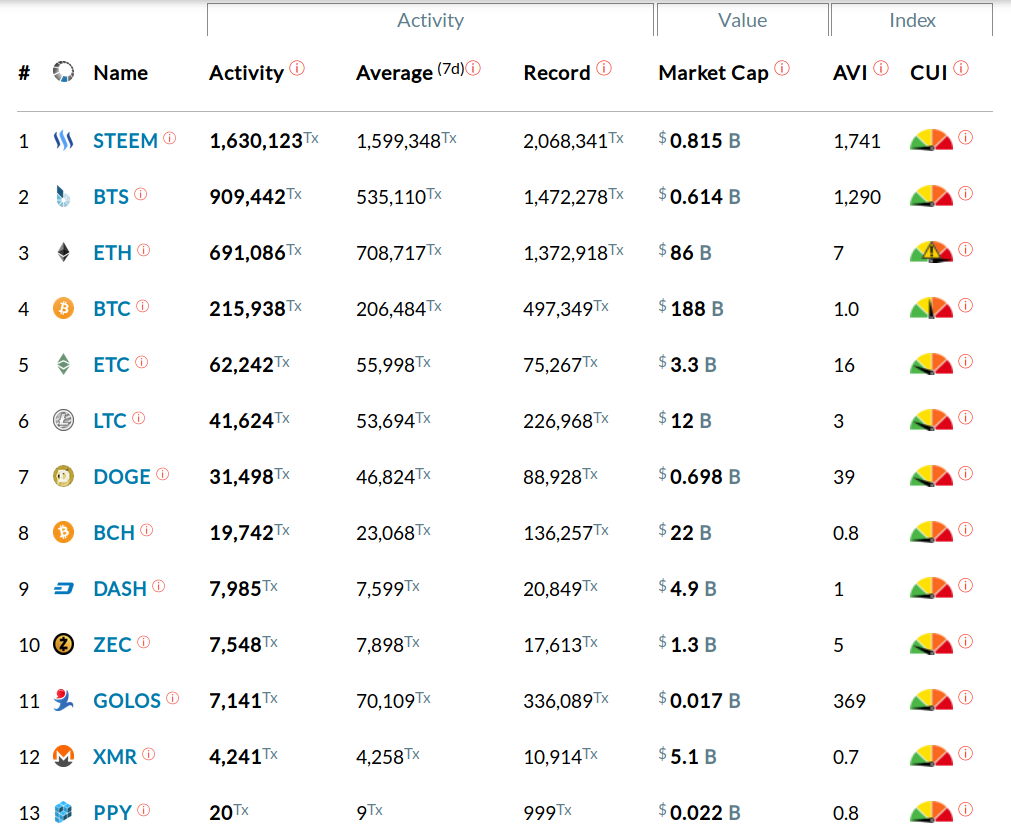This screenshot has width=1011, height=835.
Task: Click the Zcash logo icon
Action: click(63, 645)
